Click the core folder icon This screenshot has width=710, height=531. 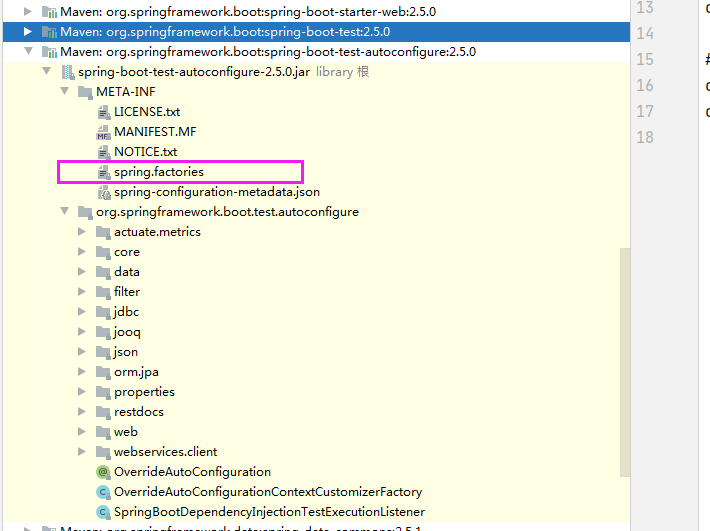point(103,252)
